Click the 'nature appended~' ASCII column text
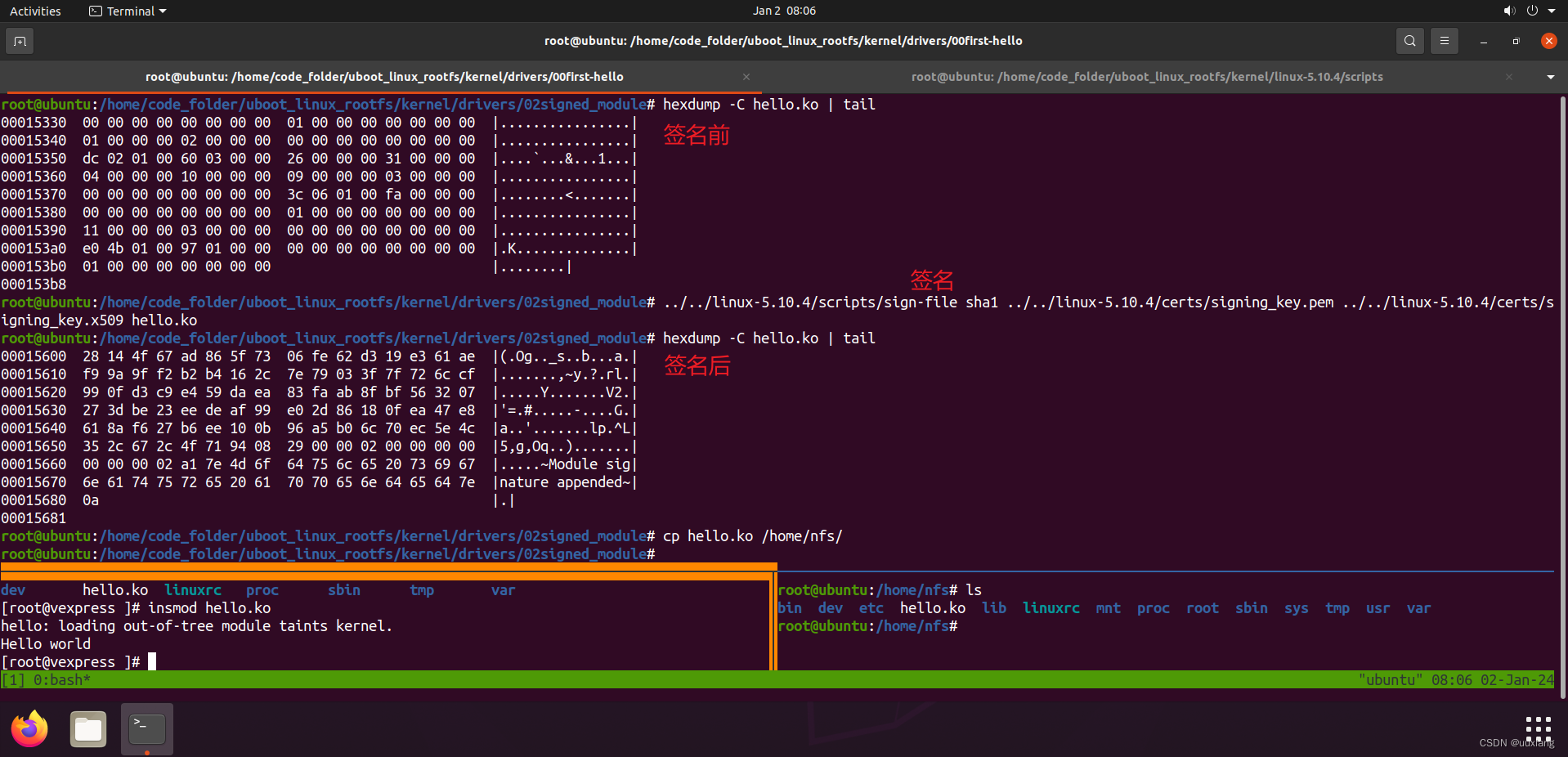The height and width of the screenshot is (757, 1568). 565,482
